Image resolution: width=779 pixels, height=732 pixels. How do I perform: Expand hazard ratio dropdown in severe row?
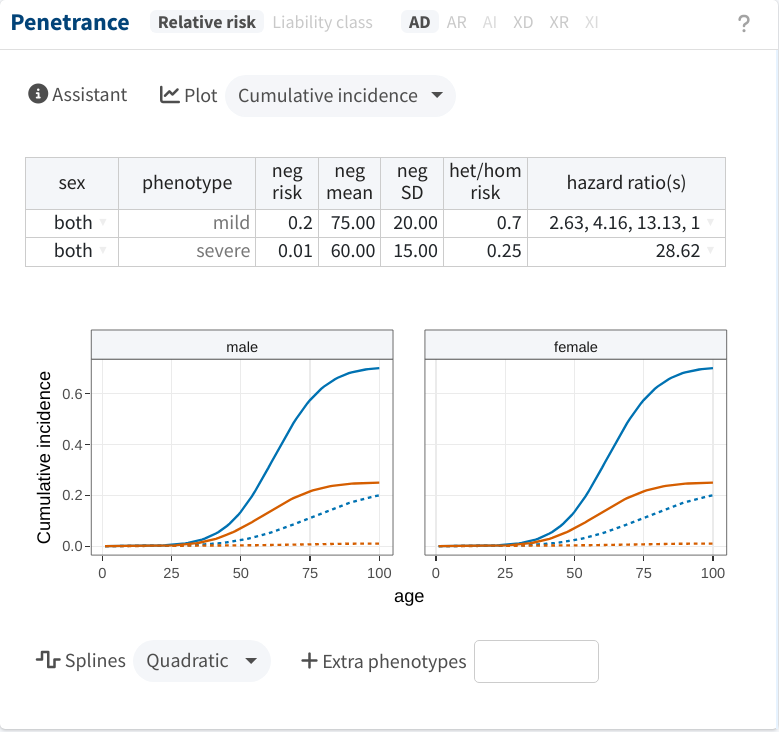click(x=711, y=250)
